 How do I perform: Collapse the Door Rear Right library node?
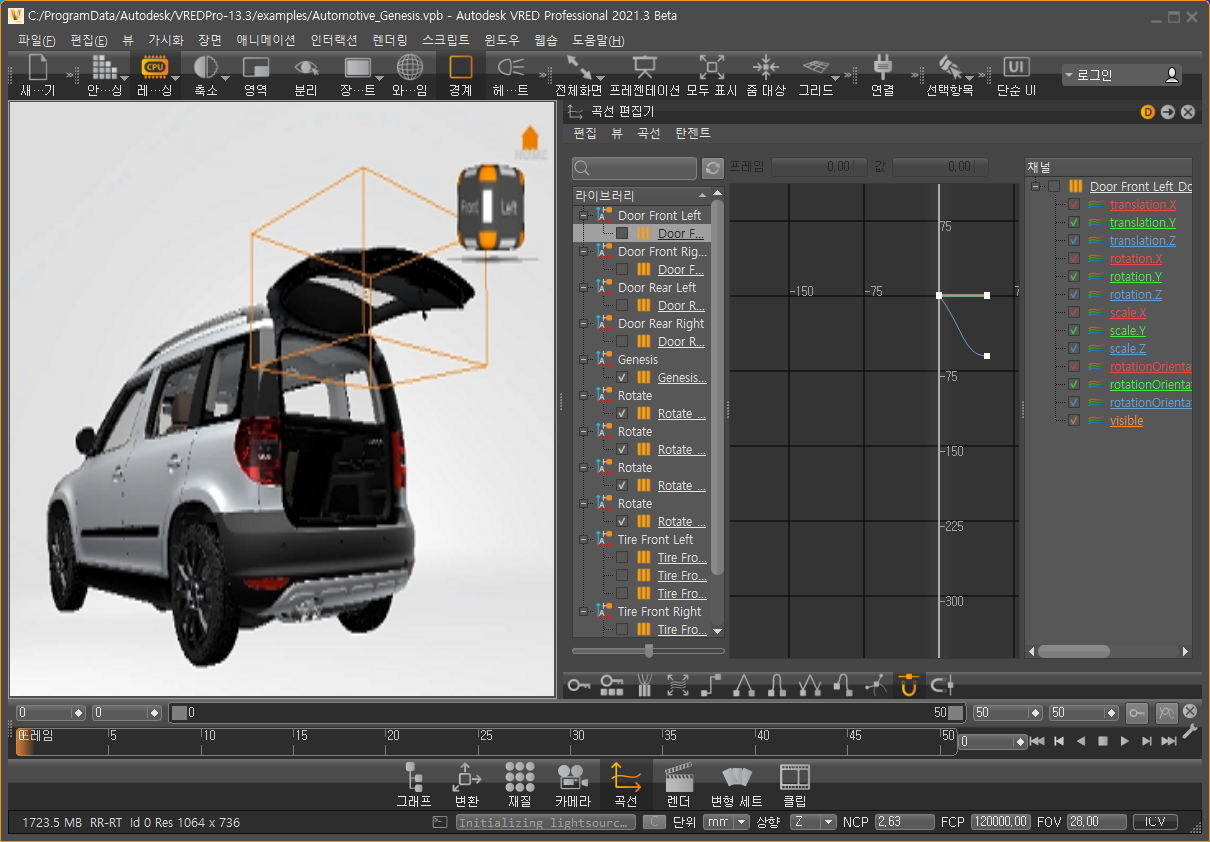tap(583, 324)
